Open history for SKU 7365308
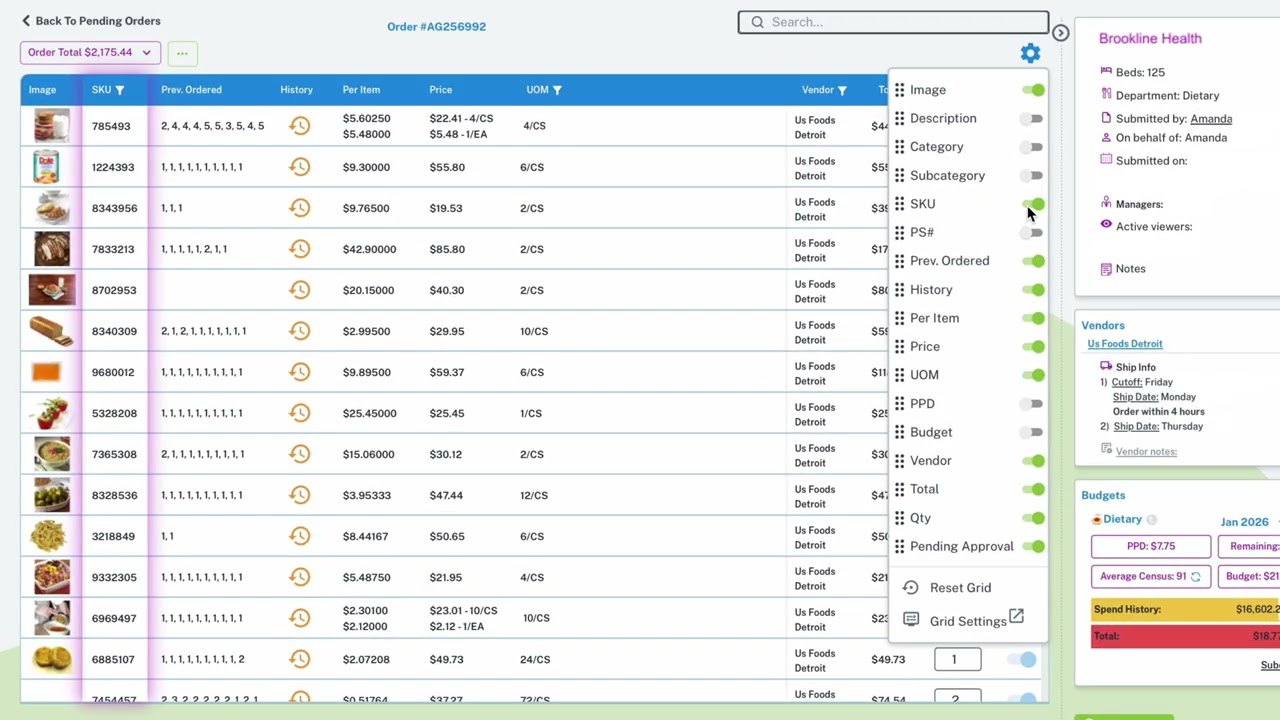This screenshot has width=1280, height=720. [299, 454]
